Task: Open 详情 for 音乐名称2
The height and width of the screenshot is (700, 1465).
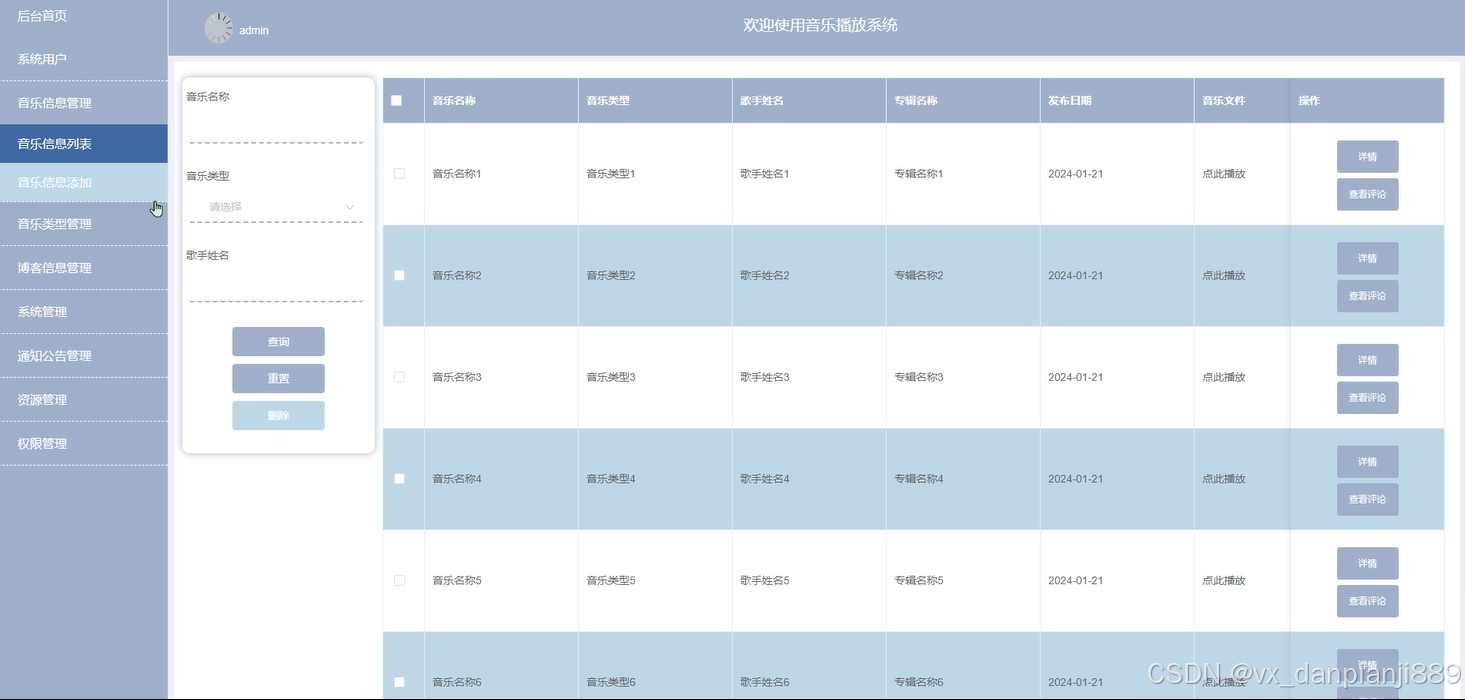Action: pyautogui.click(x=1367, y=259)
